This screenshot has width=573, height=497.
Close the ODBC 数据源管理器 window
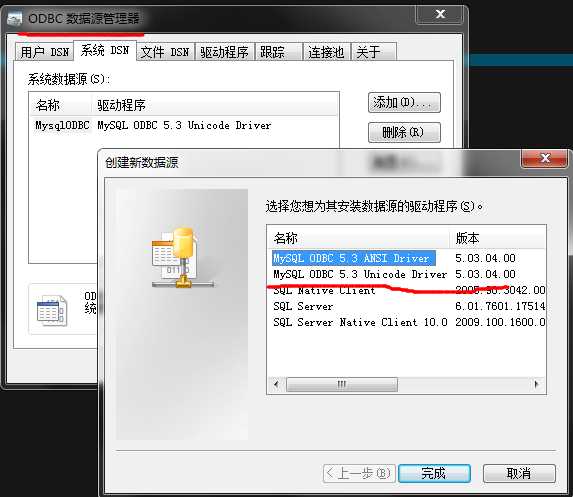440,14
